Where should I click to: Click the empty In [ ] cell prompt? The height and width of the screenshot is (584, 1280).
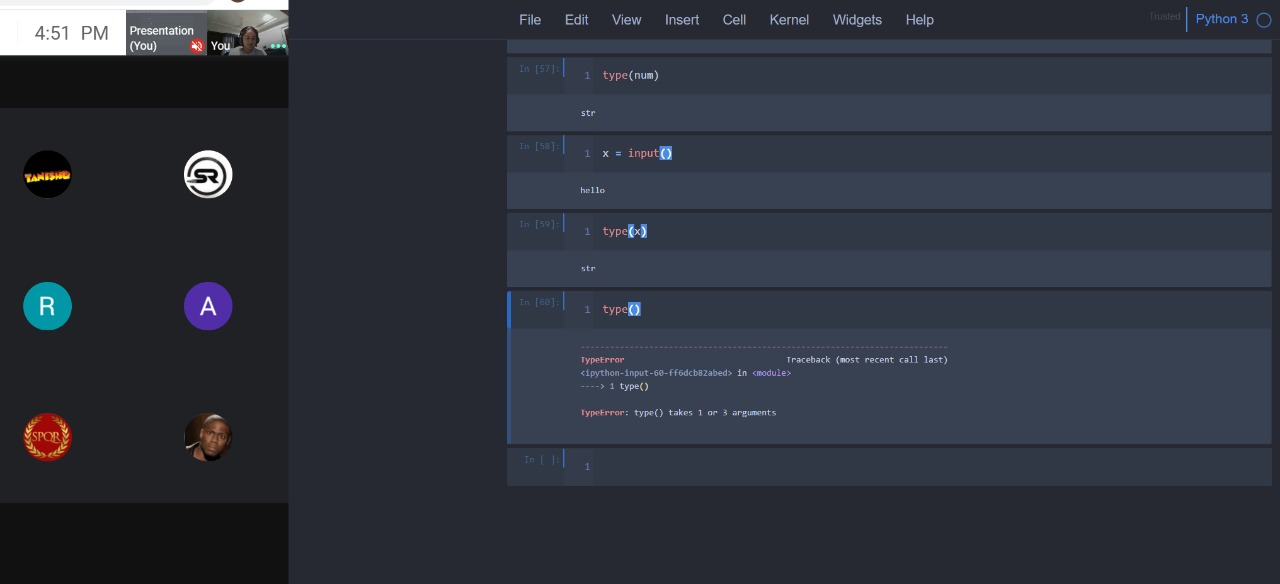[542, 460]
